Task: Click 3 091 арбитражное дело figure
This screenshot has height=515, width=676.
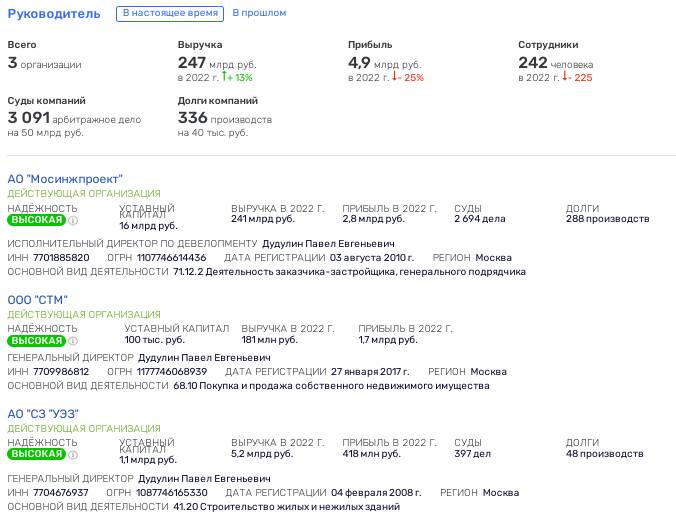Action: pyautogui.click(x=74, y=118)
